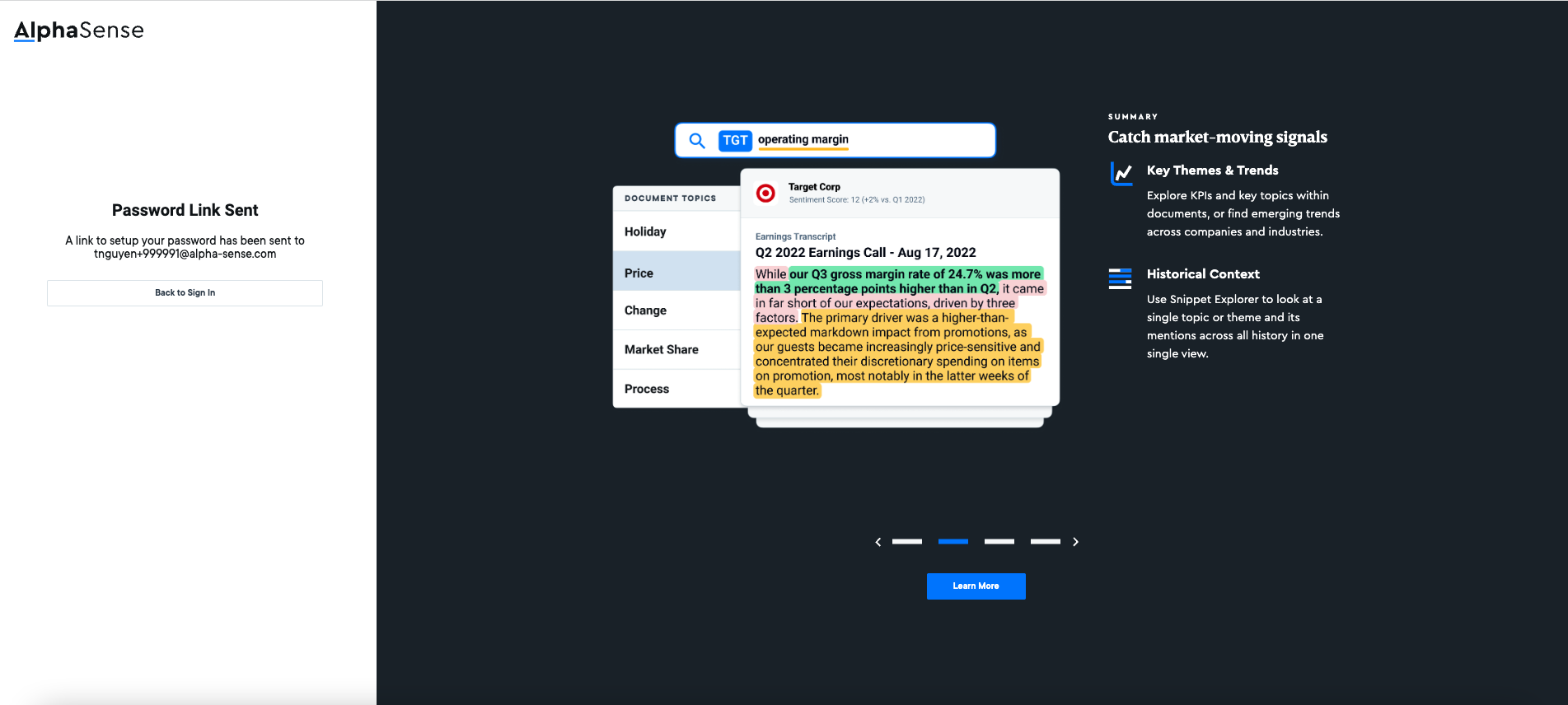Select the Market Share document topic

coord(676,349)
